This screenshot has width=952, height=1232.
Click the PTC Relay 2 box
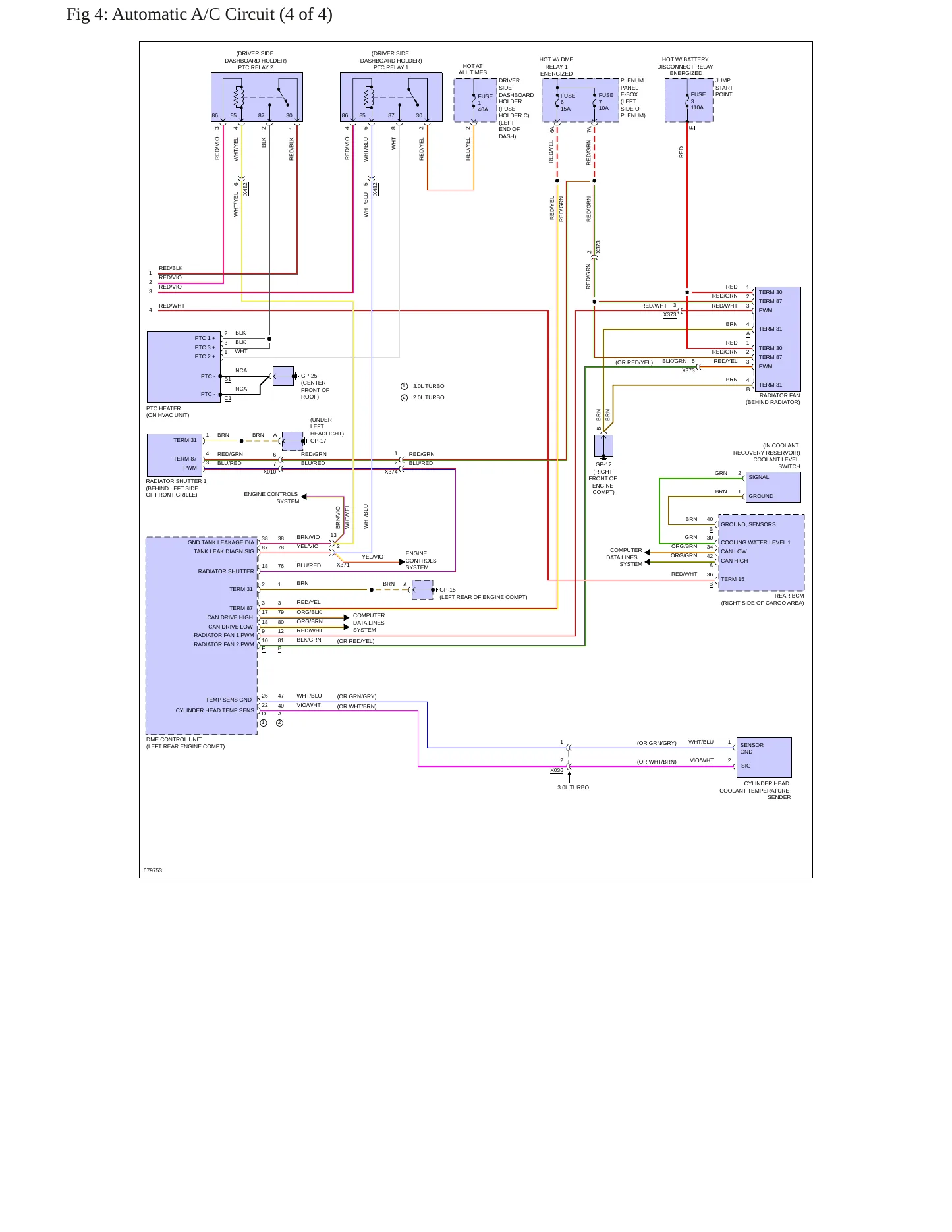click(x=256, y=97)
